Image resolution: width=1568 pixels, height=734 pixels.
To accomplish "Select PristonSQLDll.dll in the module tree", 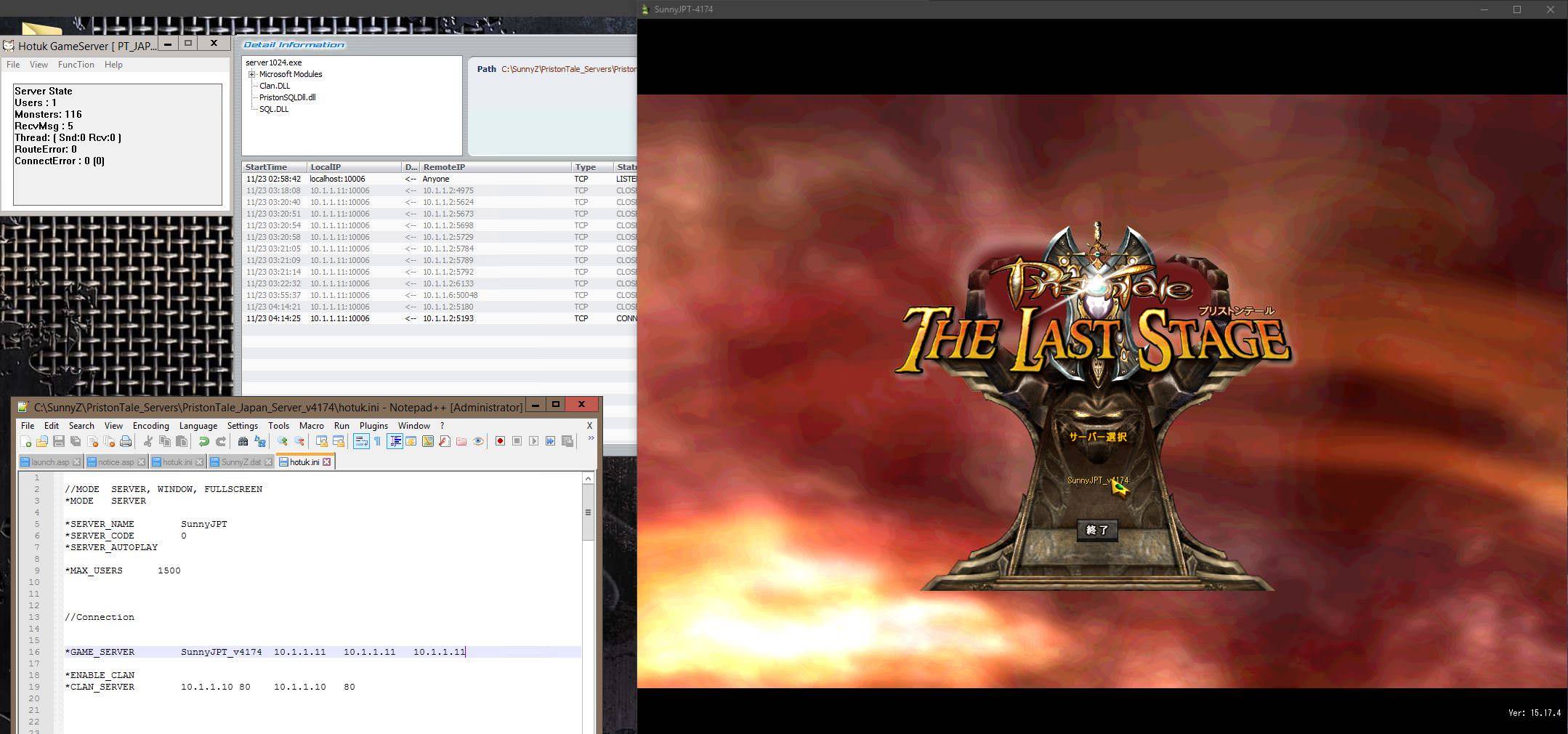I will (x=287, y=97).
